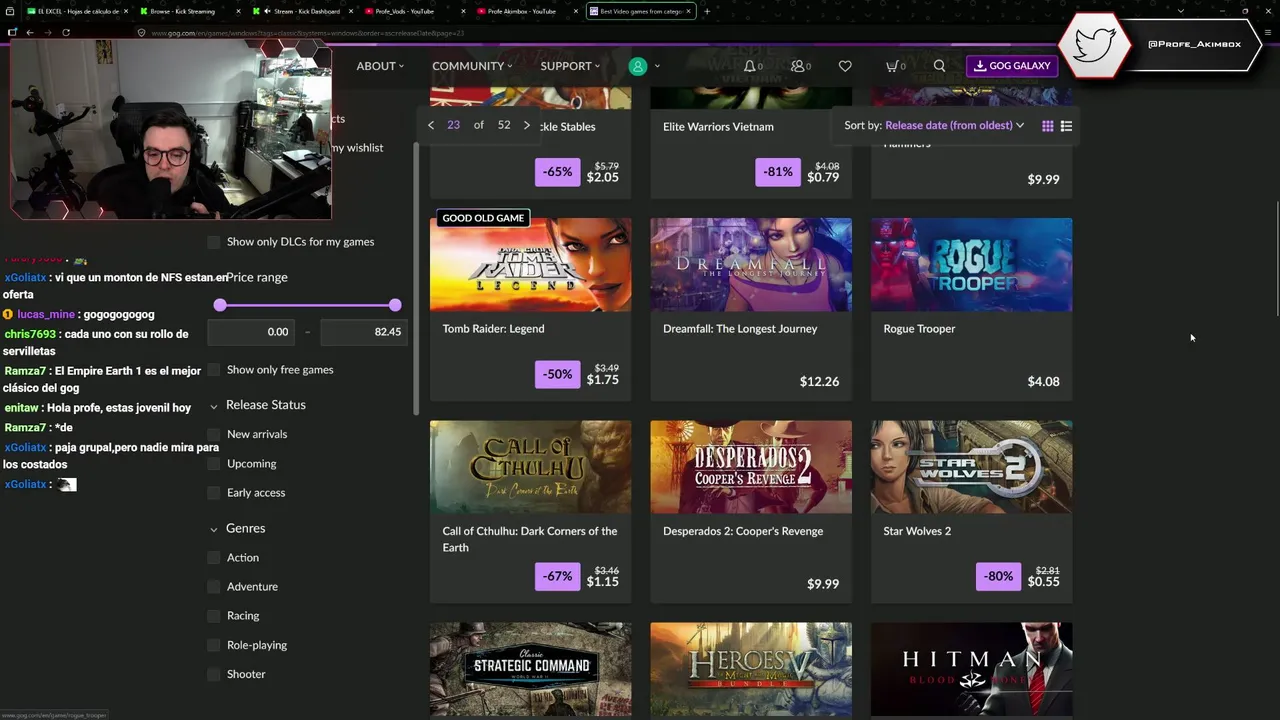This screenshot has width=1280, height=720.
Task: Open Desperados 2: Cooper's Revenge title link
Action: pyautogui.click(x=743, y=531)
